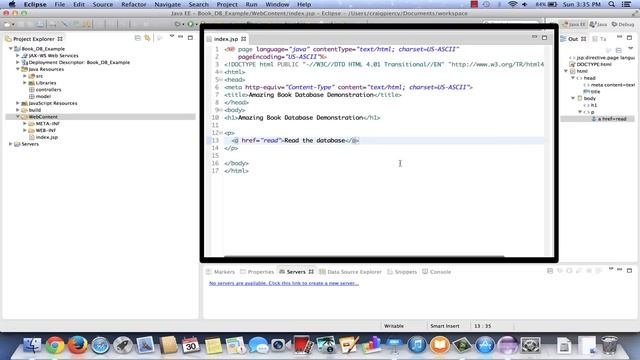This screenshot has width=640, height=360.
Task: Expand JAX-WS Web Services node
Action: (18, 56)
